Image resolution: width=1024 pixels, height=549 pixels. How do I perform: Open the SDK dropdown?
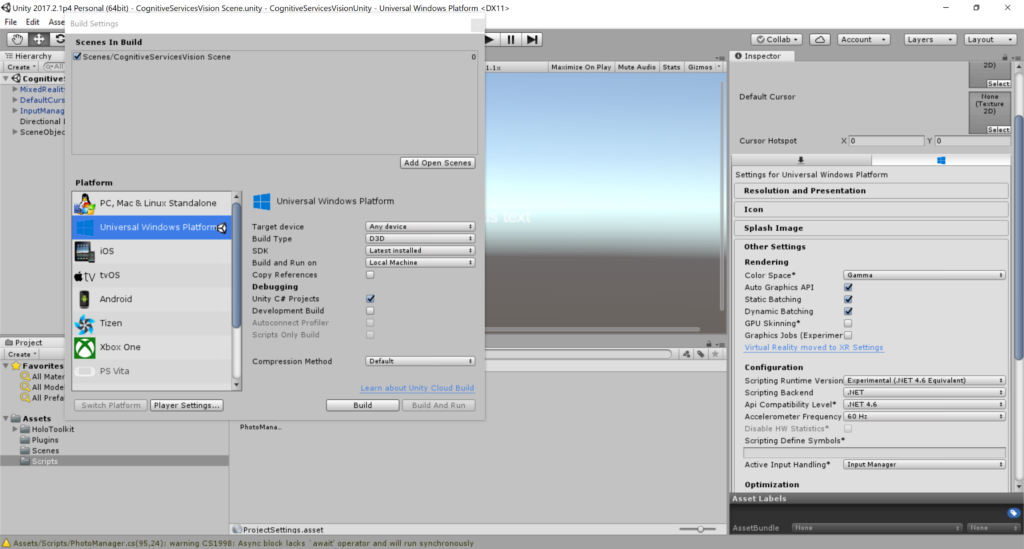(420, 251)
